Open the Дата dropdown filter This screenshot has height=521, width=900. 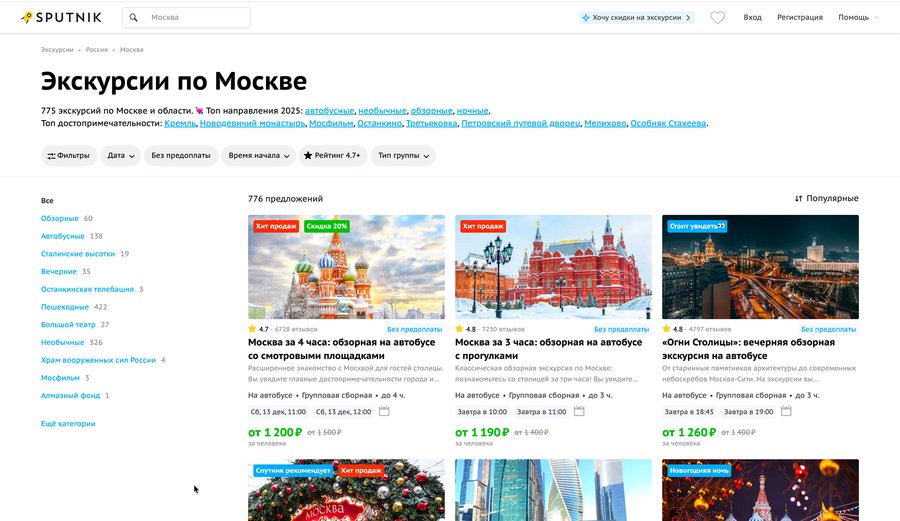[121, 155]
